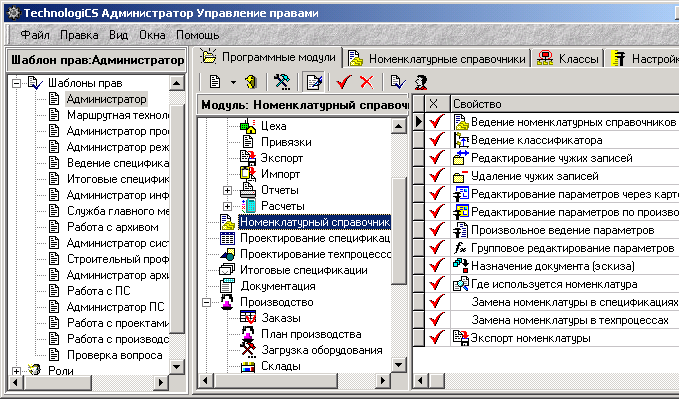Click scroll-up arrow in templates tree
The height and width of the screenshot is (399, 679).
click(x=177, y=83)
